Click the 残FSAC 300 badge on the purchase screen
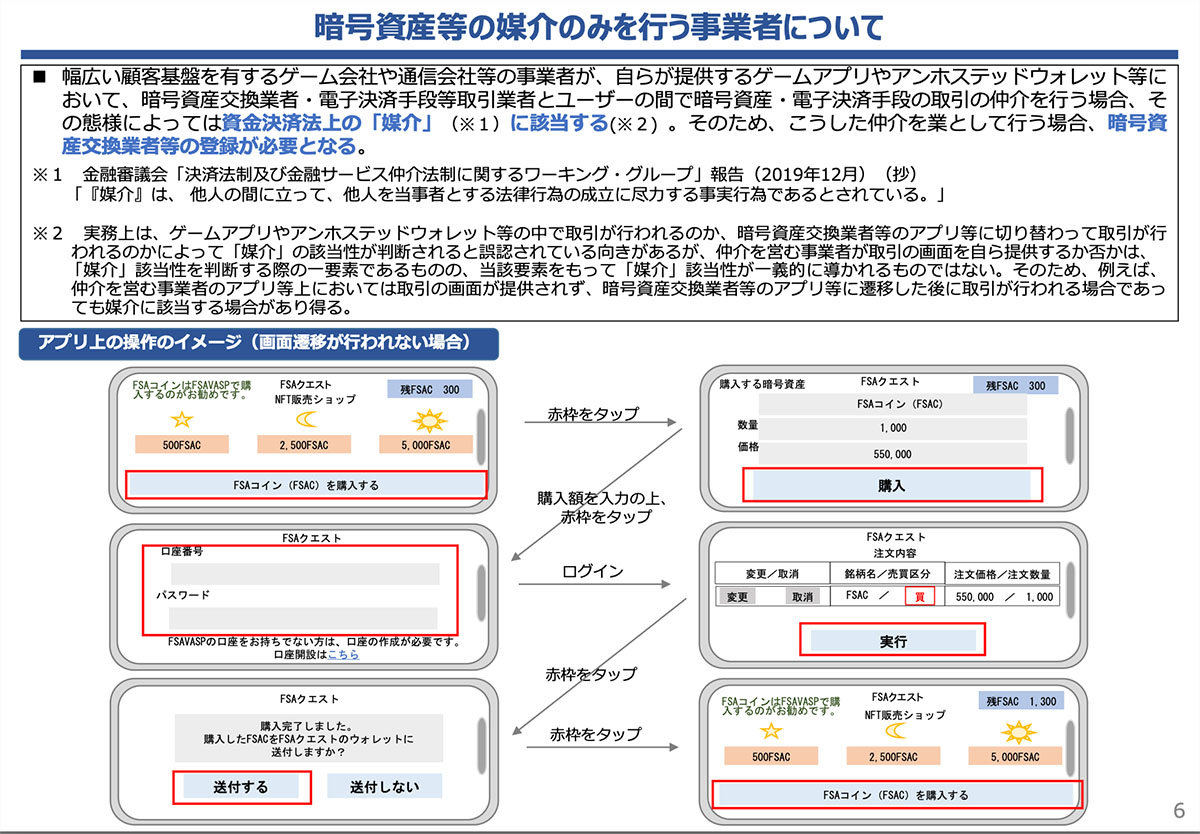 click(x=1015, y=386)
